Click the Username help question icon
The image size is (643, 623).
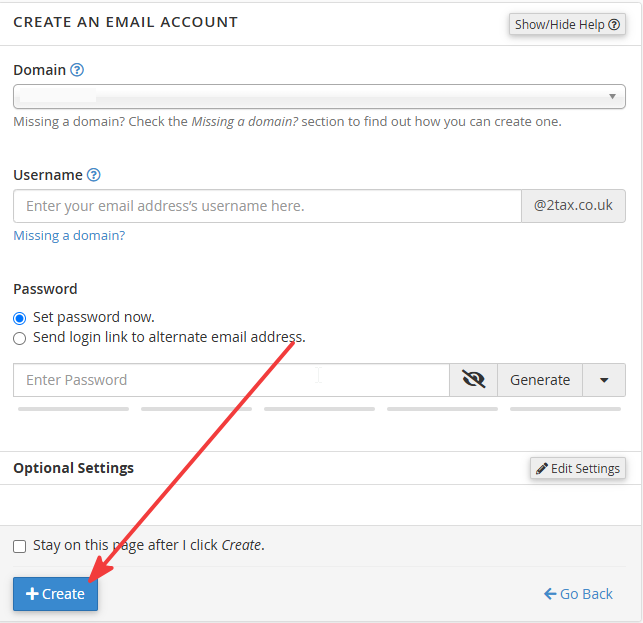[93, 175]
